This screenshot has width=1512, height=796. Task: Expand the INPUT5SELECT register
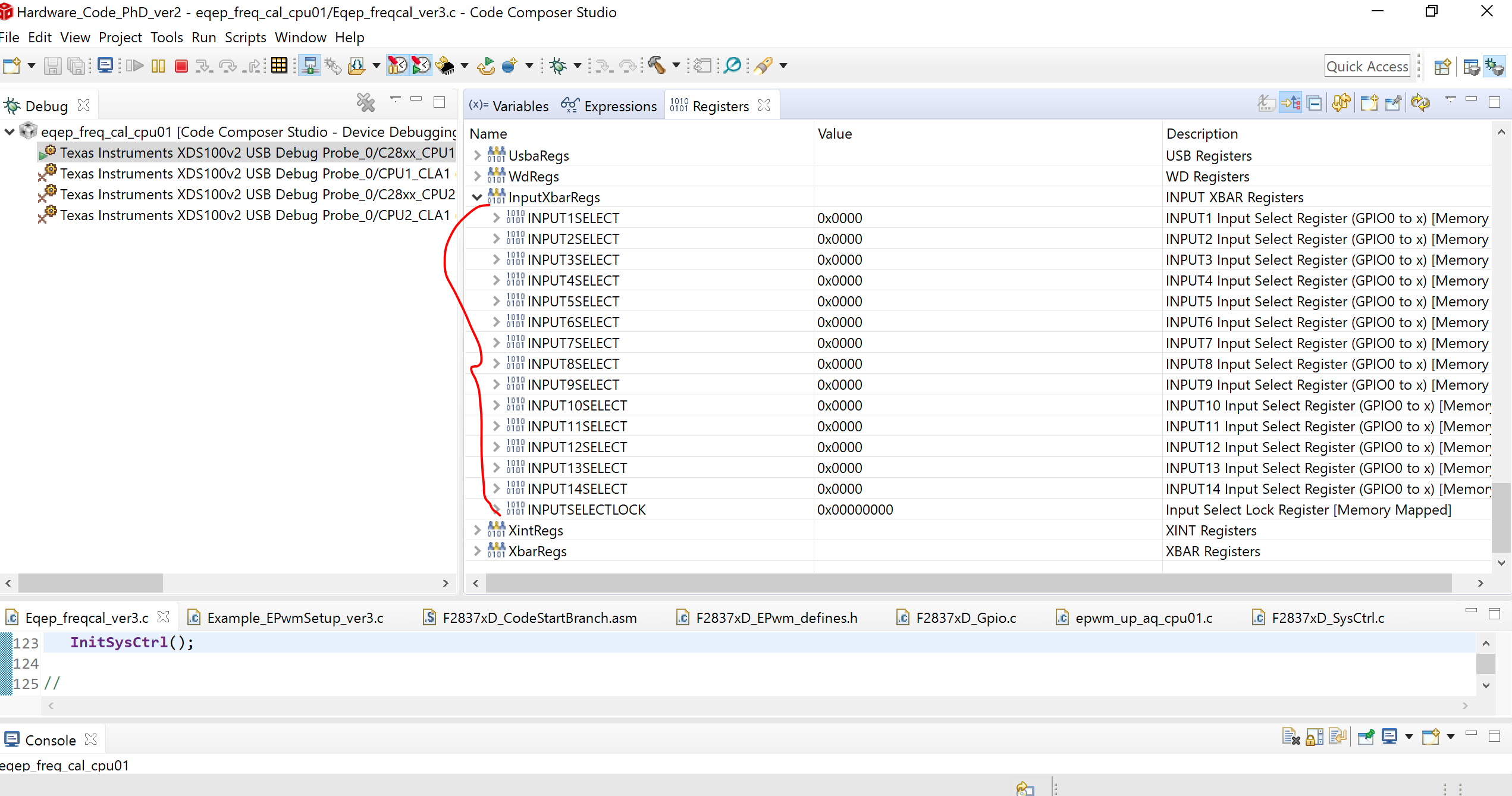496,302
